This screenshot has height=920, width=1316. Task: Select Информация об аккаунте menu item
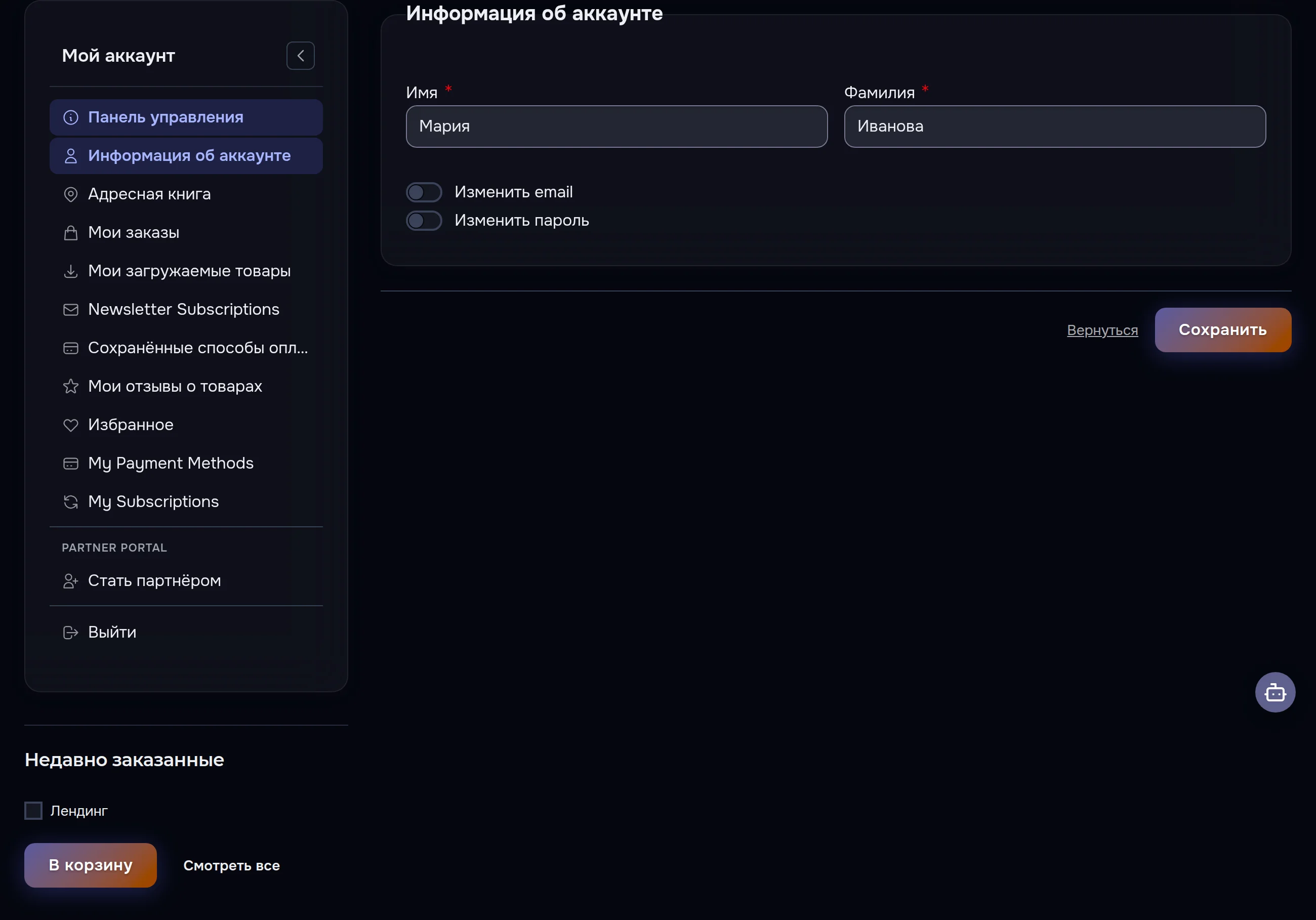point(186,156)
